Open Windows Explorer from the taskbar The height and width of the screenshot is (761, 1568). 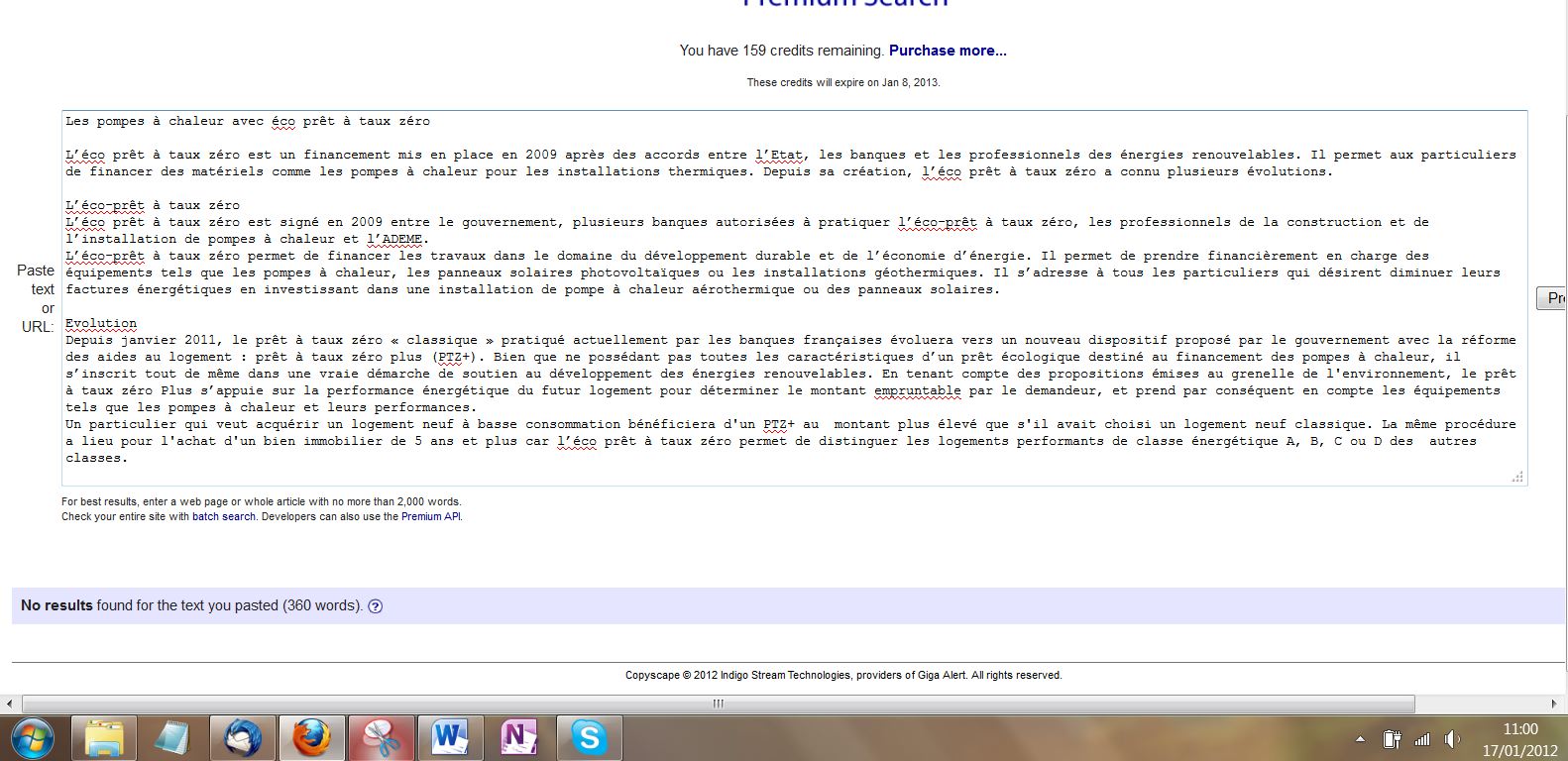tap(103, 738)
